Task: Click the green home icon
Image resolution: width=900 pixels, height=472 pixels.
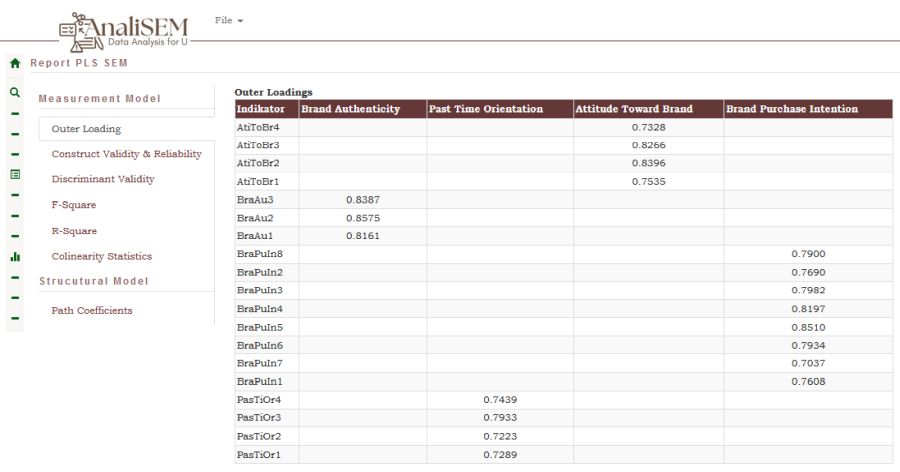Action: [15, 63]
